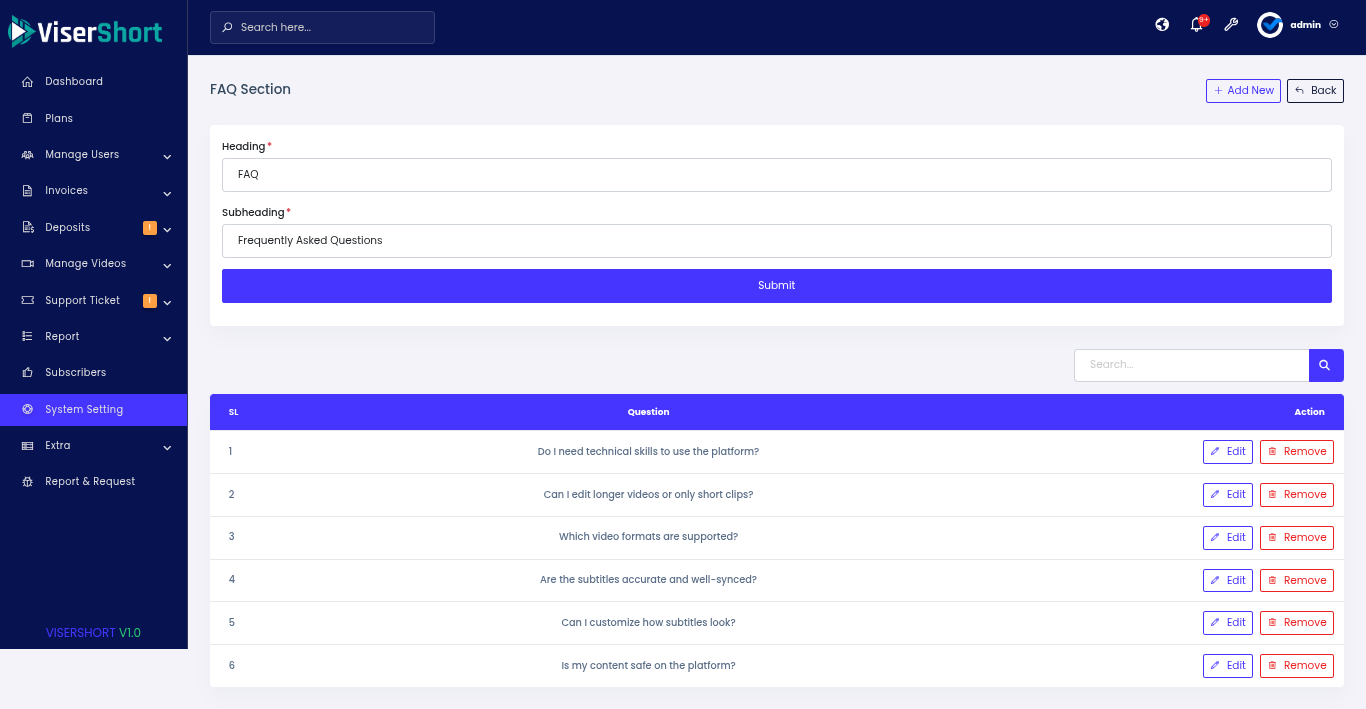
Task: Click the Add New button
Action: tap(1243, 91)
